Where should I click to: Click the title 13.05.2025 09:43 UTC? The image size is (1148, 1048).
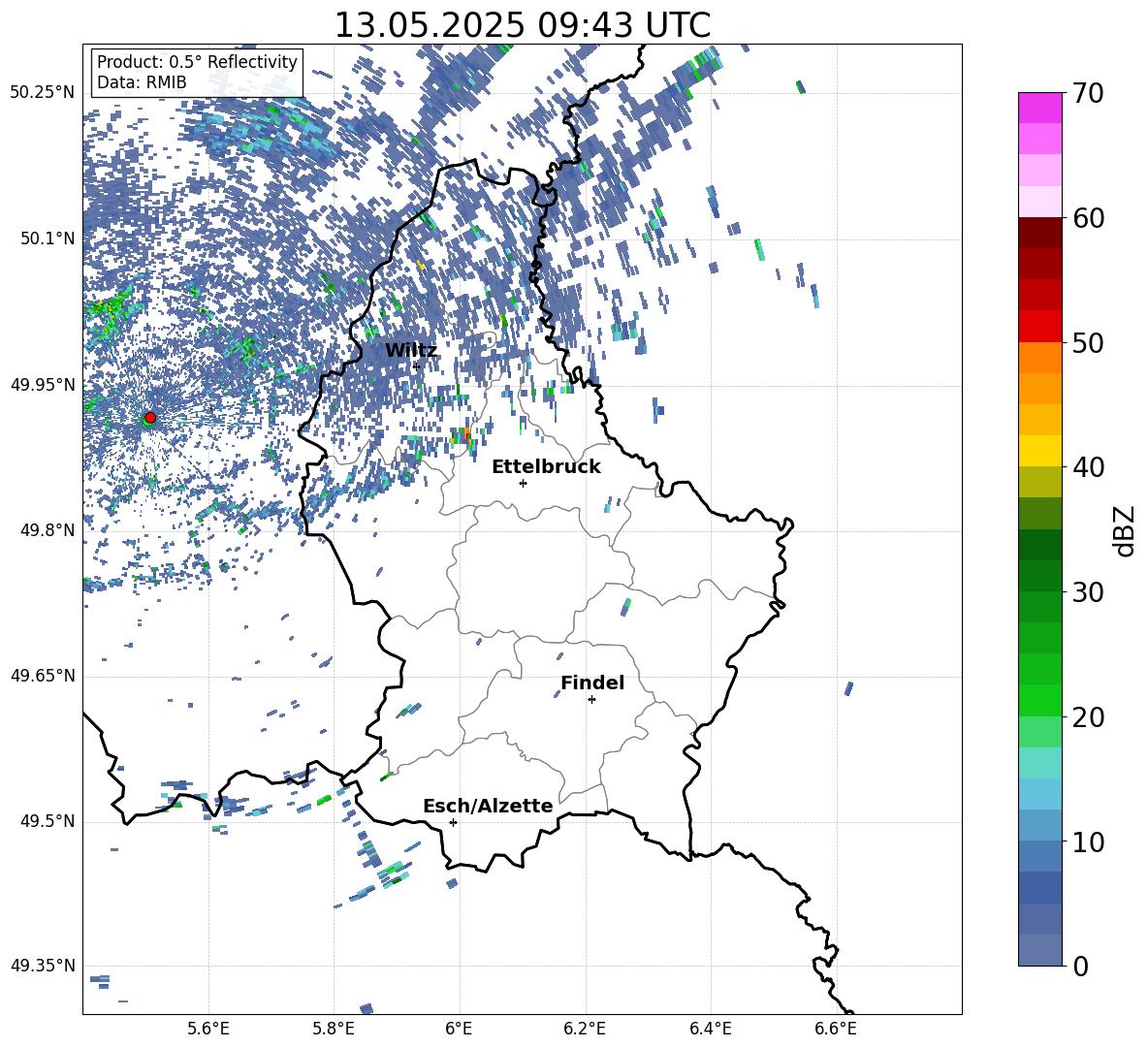(x=522, y=25)
